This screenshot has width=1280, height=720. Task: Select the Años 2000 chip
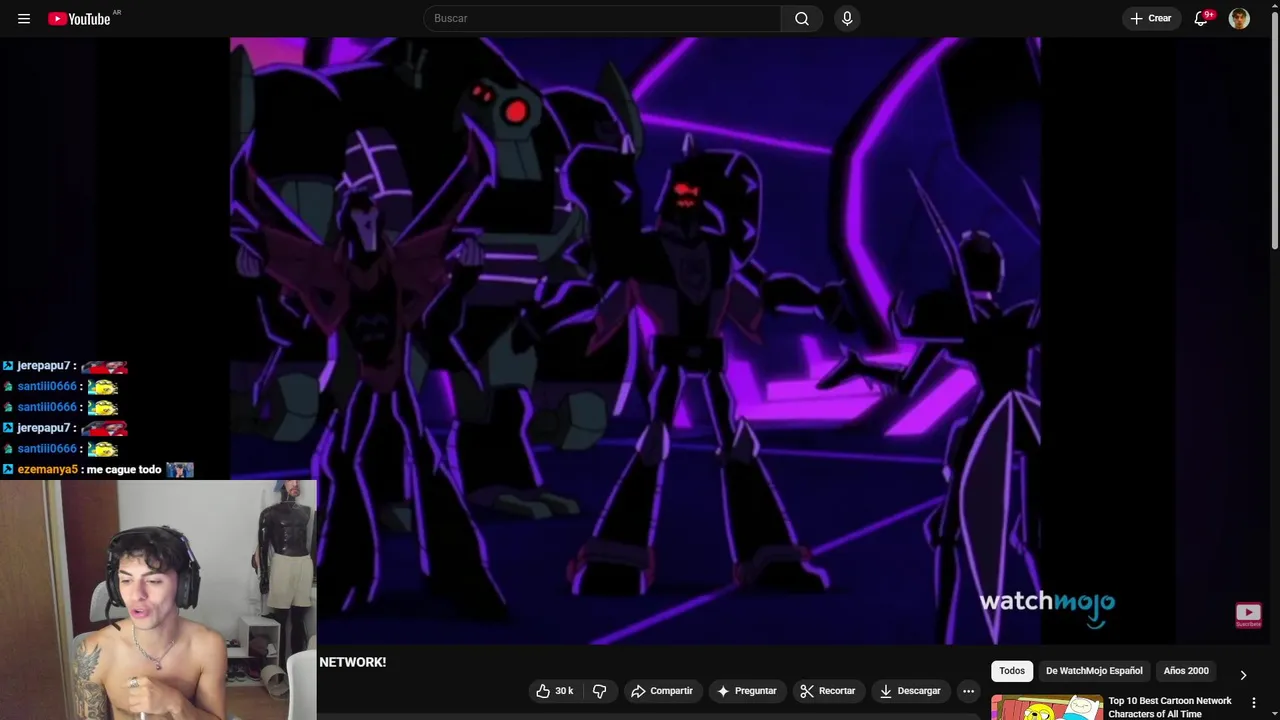point(1186,671)
